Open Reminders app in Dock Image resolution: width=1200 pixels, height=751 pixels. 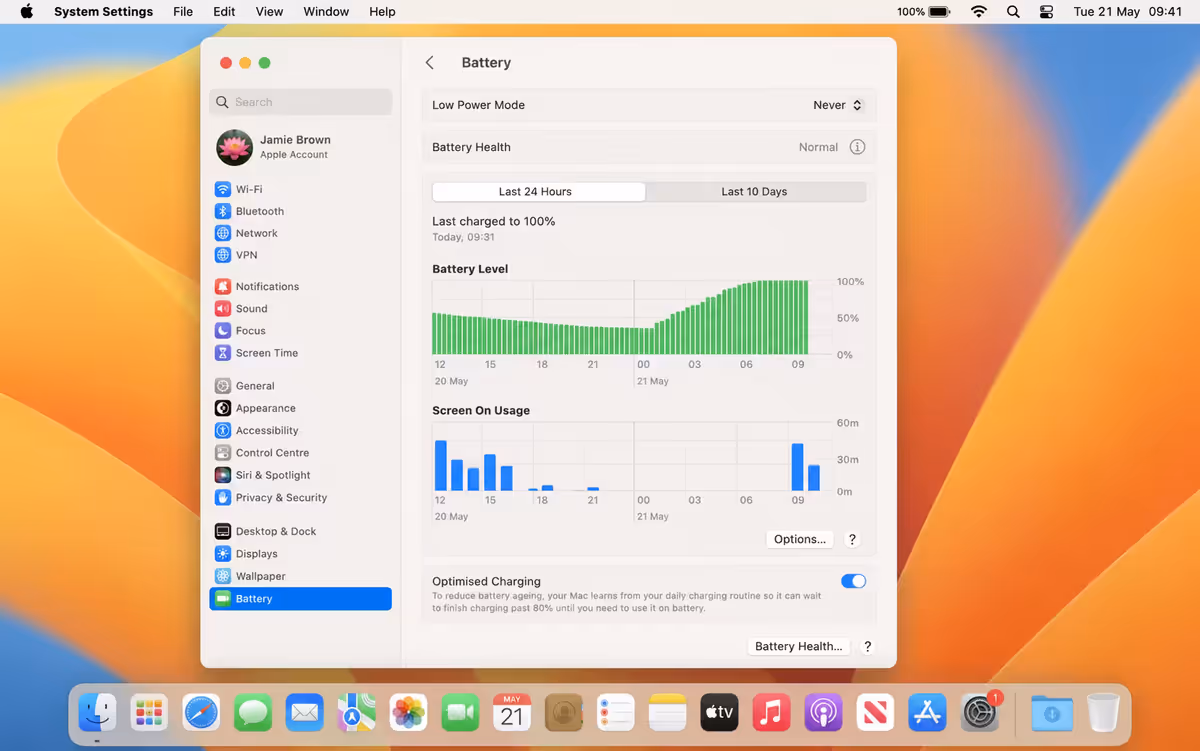click(x=616, y=712)
